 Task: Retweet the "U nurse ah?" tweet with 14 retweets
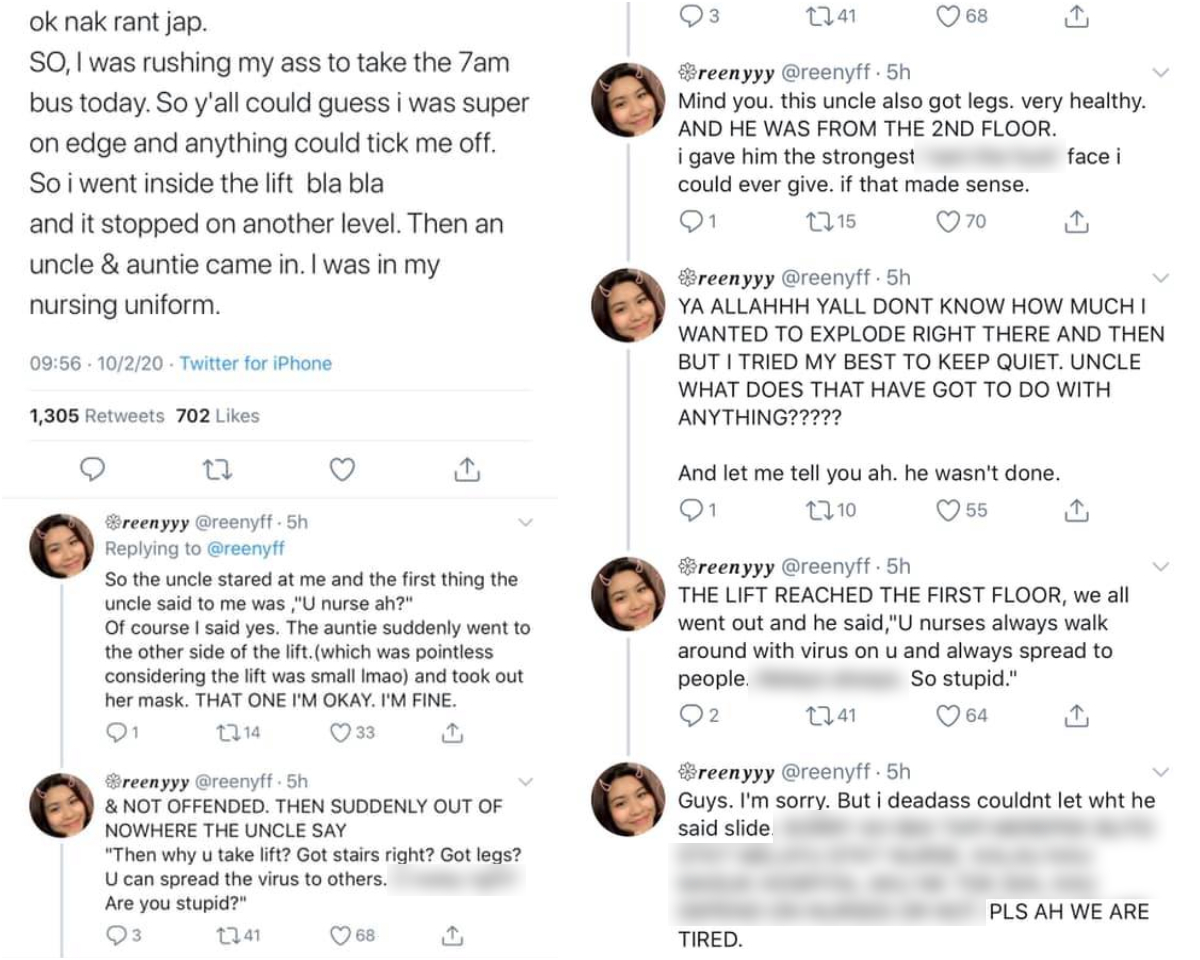pyautogui.click(x=226, y=733)
